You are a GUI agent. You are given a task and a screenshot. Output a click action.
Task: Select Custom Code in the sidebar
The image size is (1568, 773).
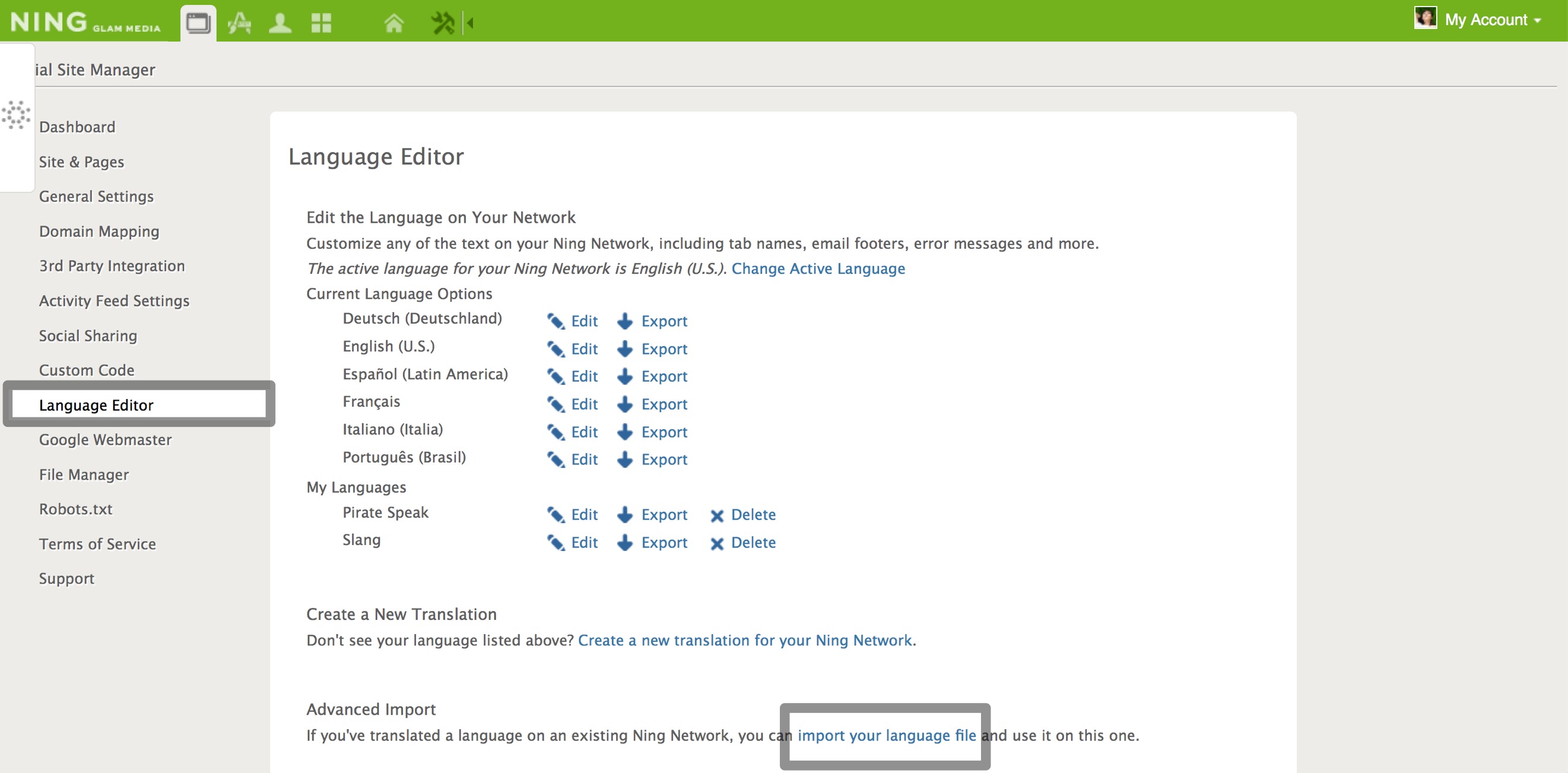click(87, 370)
